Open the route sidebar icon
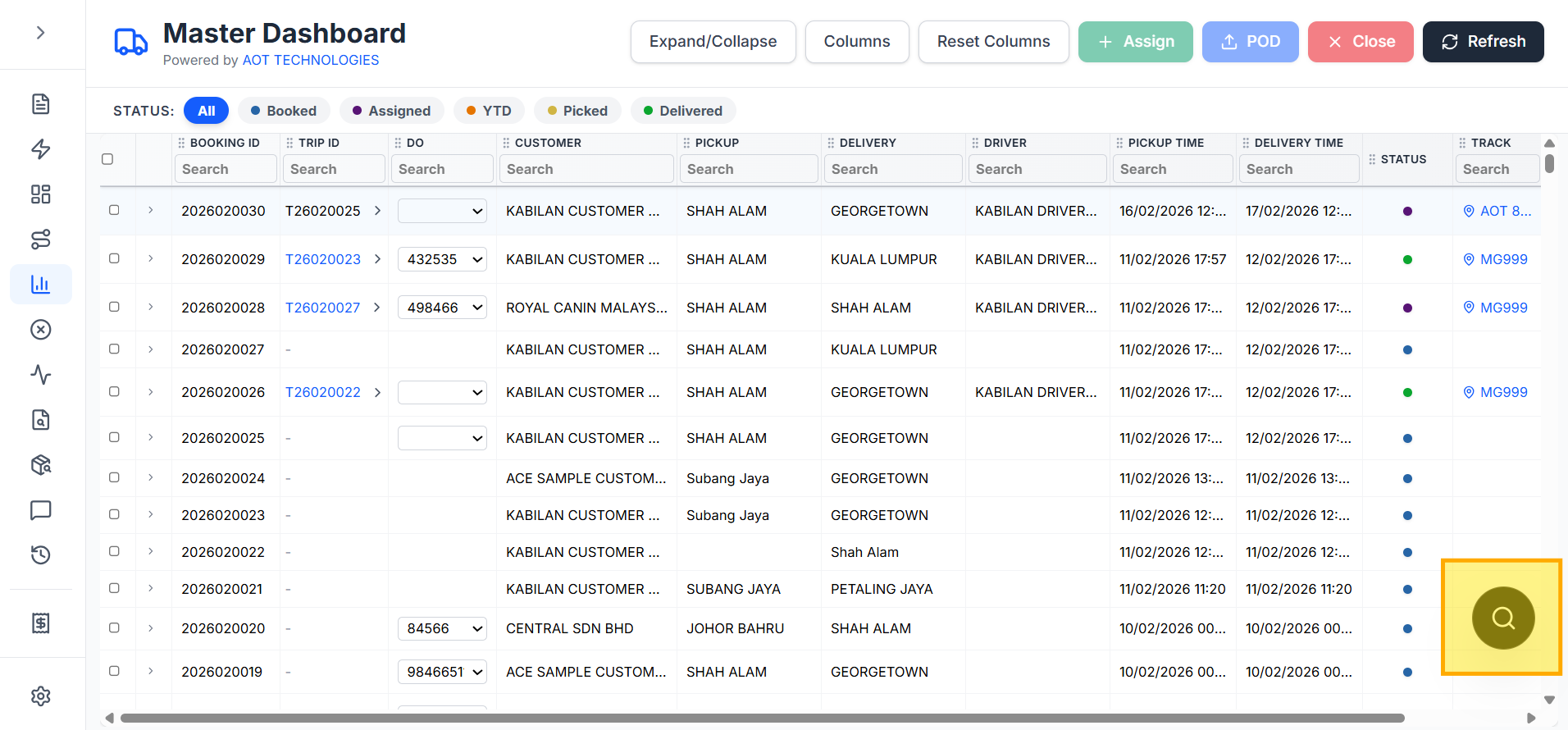Screen dimensions: 1568x730 tap(40, 240)
